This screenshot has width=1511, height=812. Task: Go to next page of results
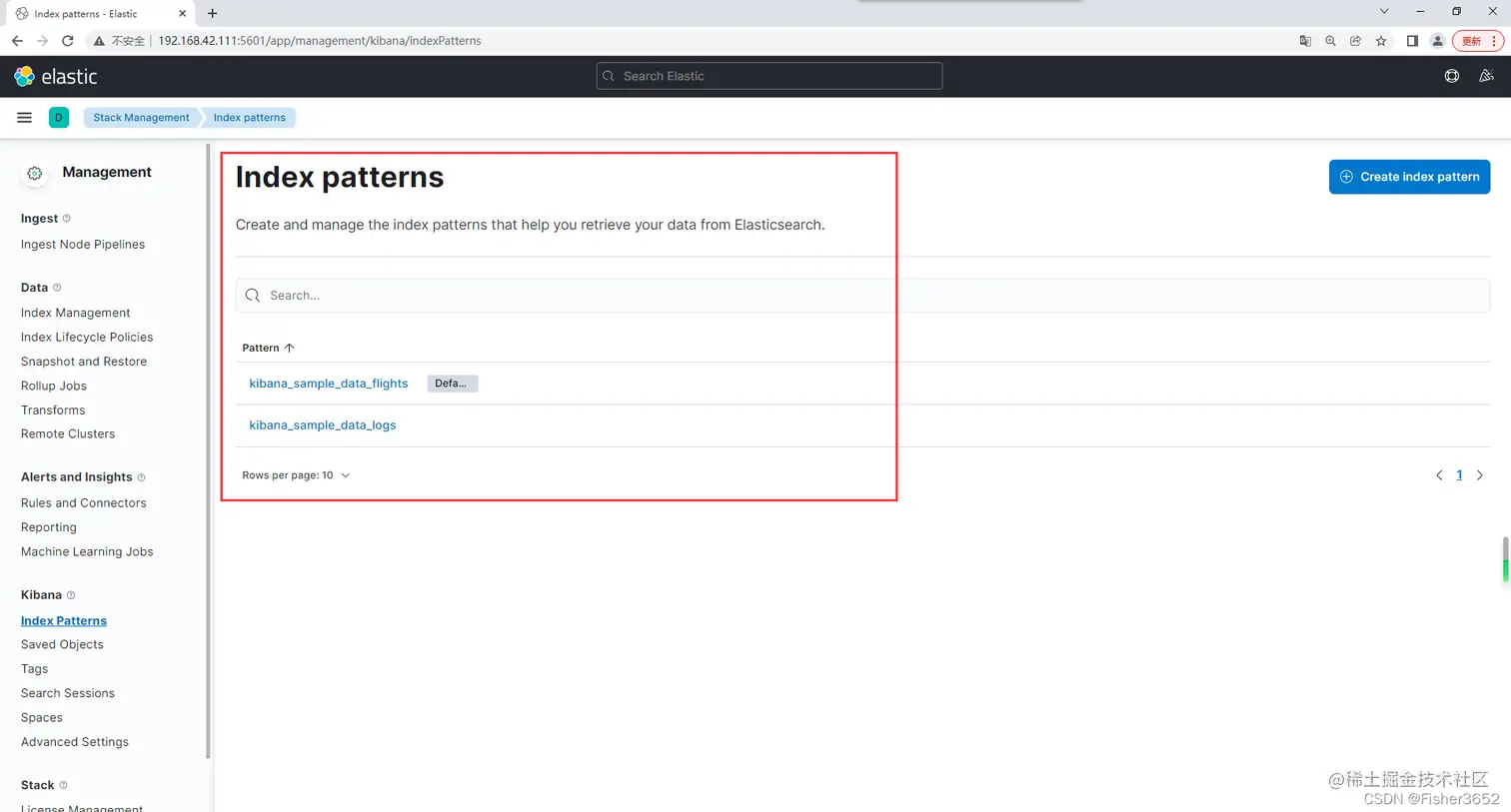(x=1480, y=475)
